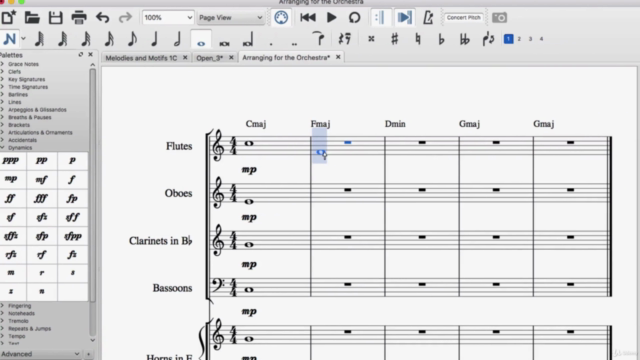Save the current score
This screenshot has width=640, height=360.
(x=56, y=18)
